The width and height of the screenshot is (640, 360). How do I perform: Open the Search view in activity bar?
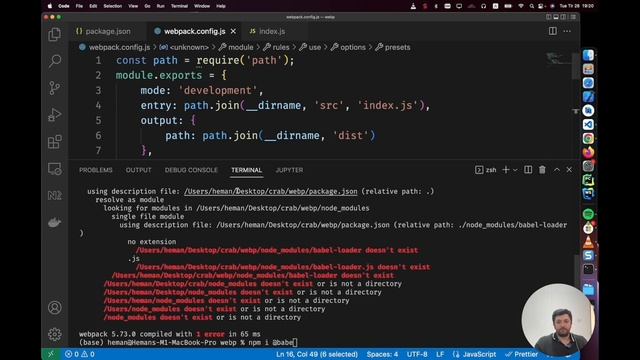(x=55, y=61)
